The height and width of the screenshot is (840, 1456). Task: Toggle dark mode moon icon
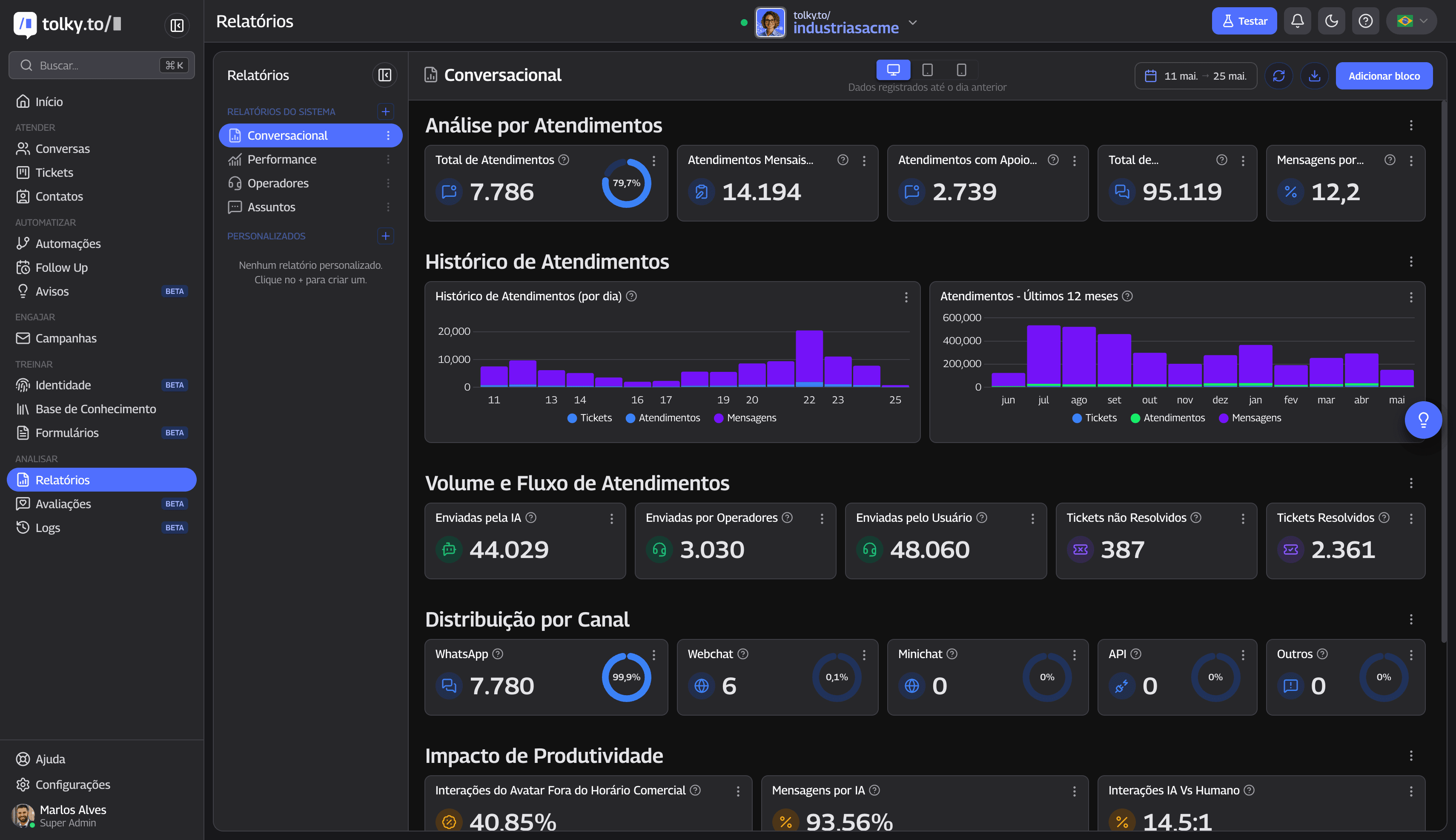pos(1331,21)
